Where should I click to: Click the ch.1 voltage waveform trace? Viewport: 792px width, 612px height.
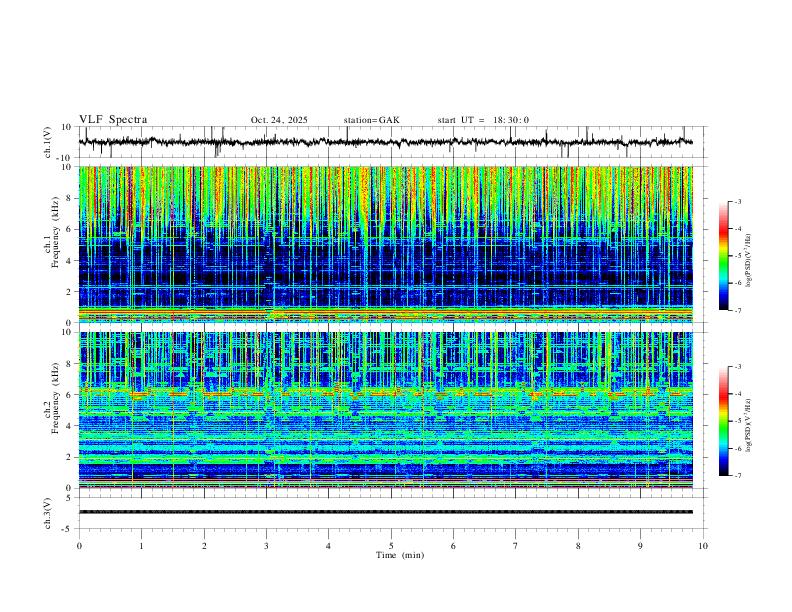click(x=386, y=142)
